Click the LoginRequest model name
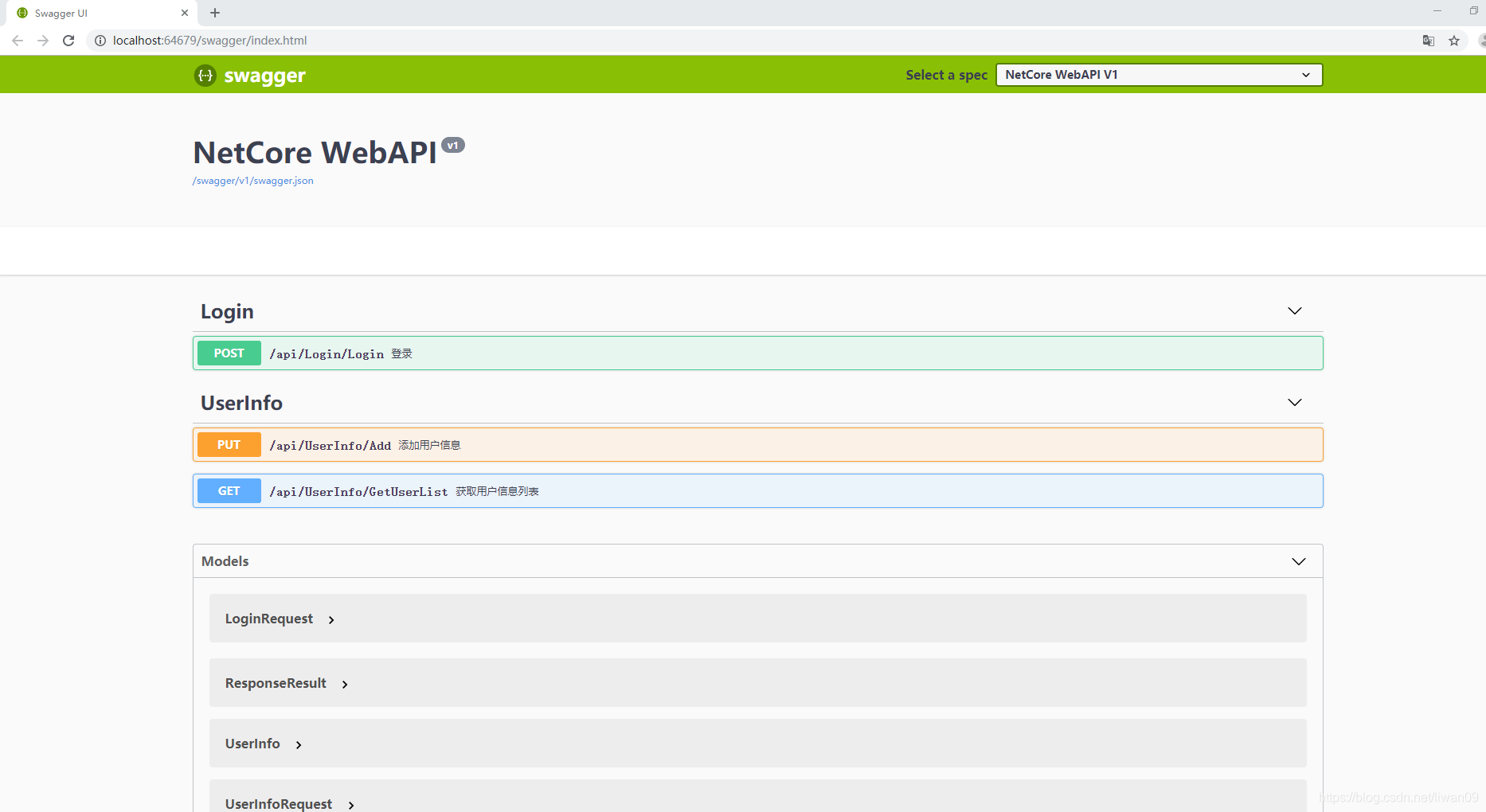The height and width of the screenshot is (812, 1486). click(269, 619)
